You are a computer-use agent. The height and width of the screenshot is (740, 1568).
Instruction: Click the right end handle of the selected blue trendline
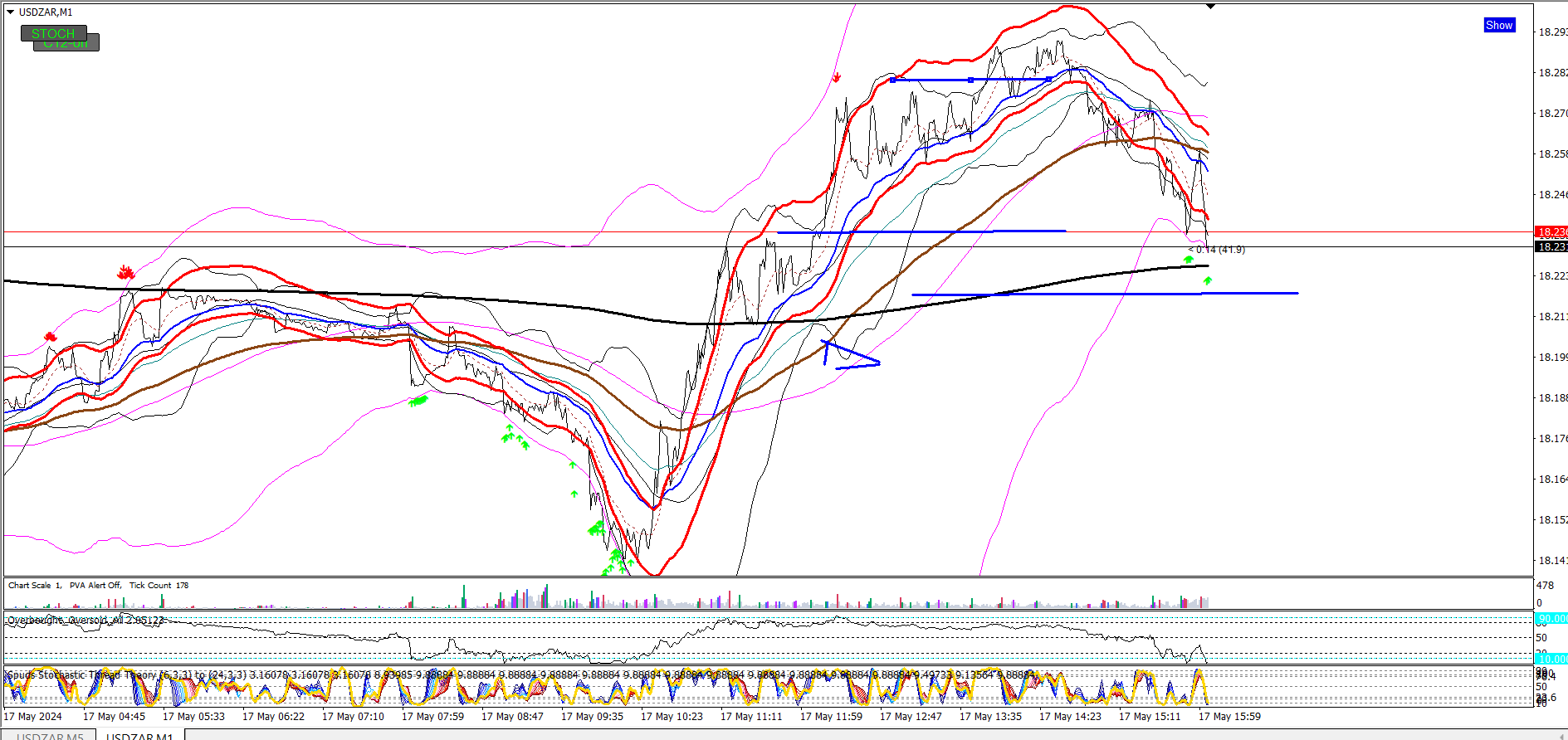[x=1049, y=80]
